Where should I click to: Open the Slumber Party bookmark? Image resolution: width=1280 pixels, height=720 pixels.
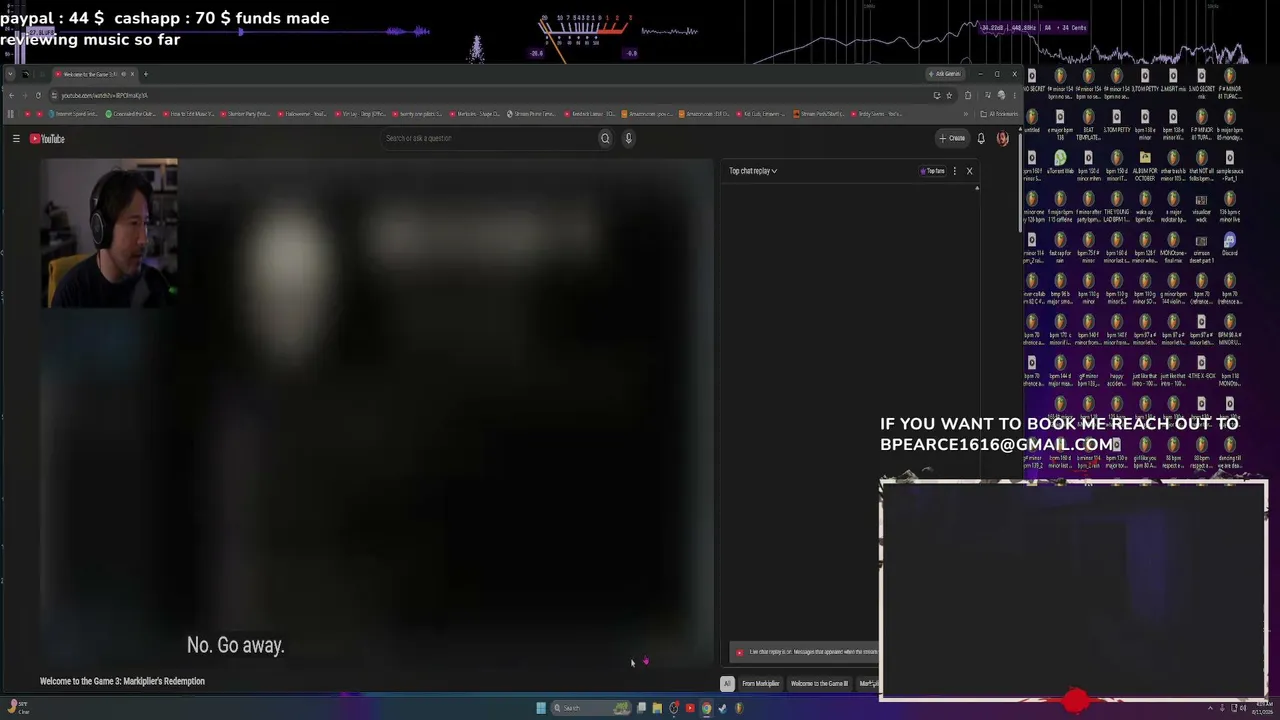[x=246, y=114]
